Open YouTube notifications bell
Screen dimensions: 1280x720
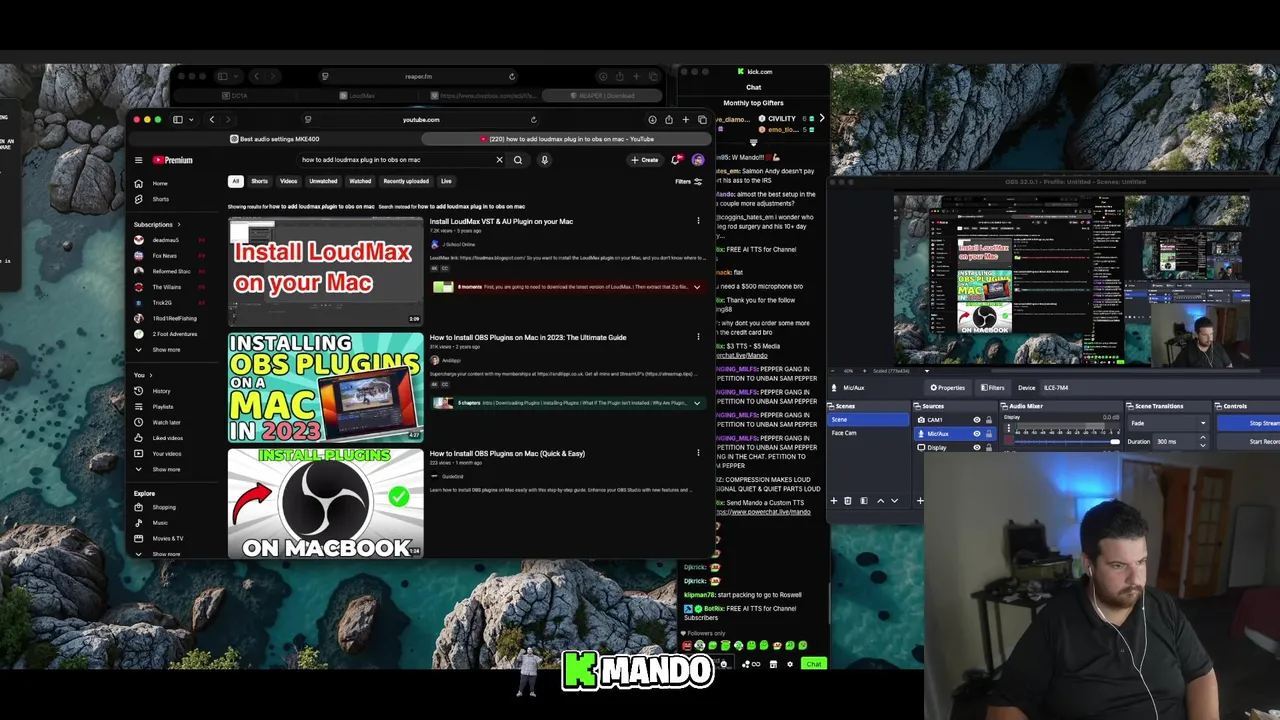point(677,160)
